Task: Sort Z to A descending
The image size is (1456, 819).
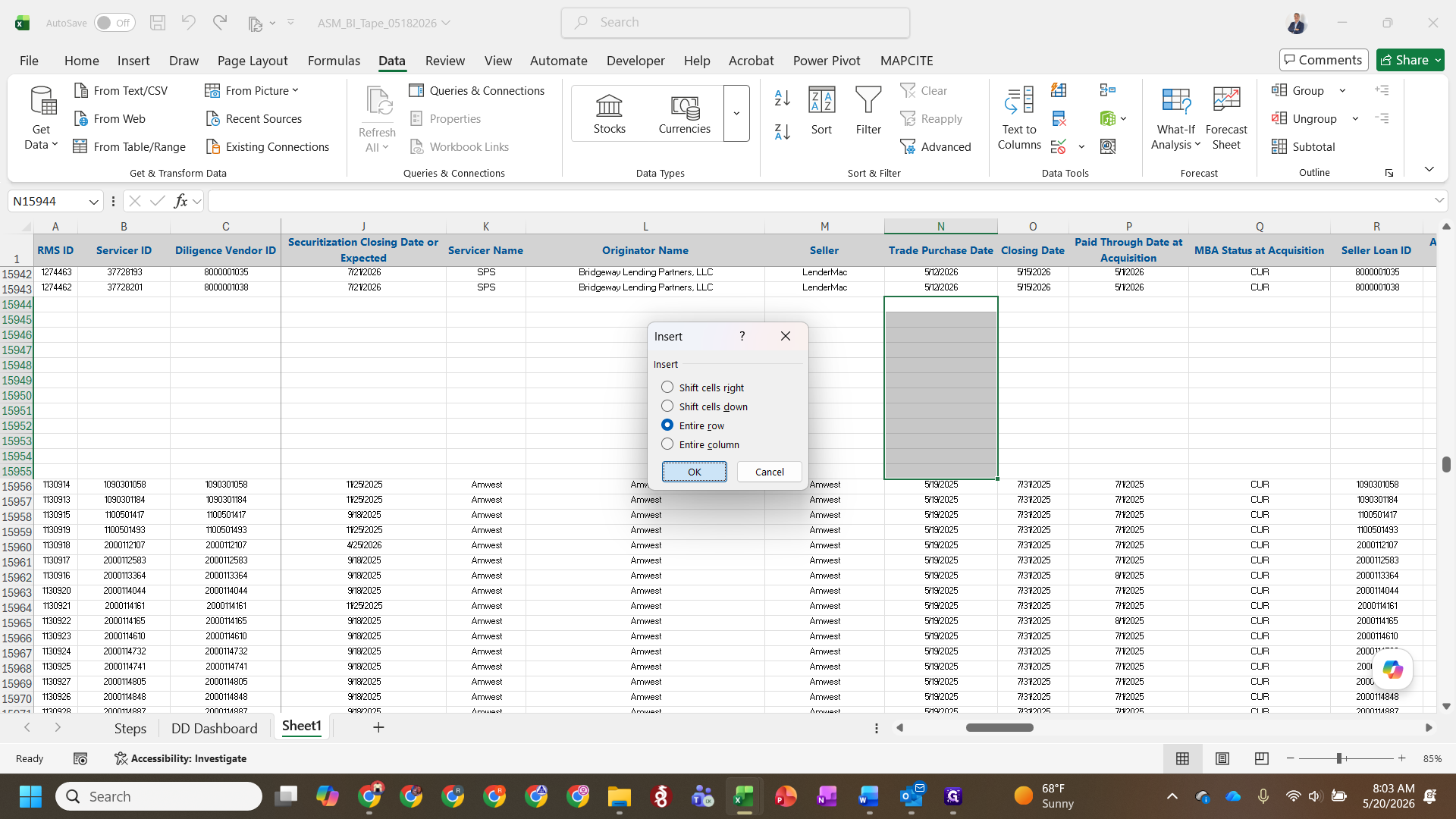Action: pyautogui.click(x=783, y=131)
